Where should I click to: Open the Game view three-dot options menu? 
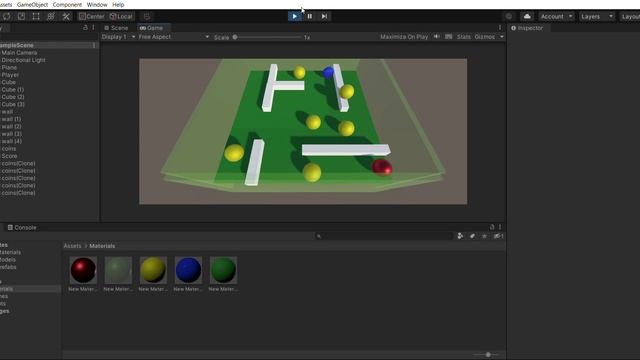click(x=500, y=28)
